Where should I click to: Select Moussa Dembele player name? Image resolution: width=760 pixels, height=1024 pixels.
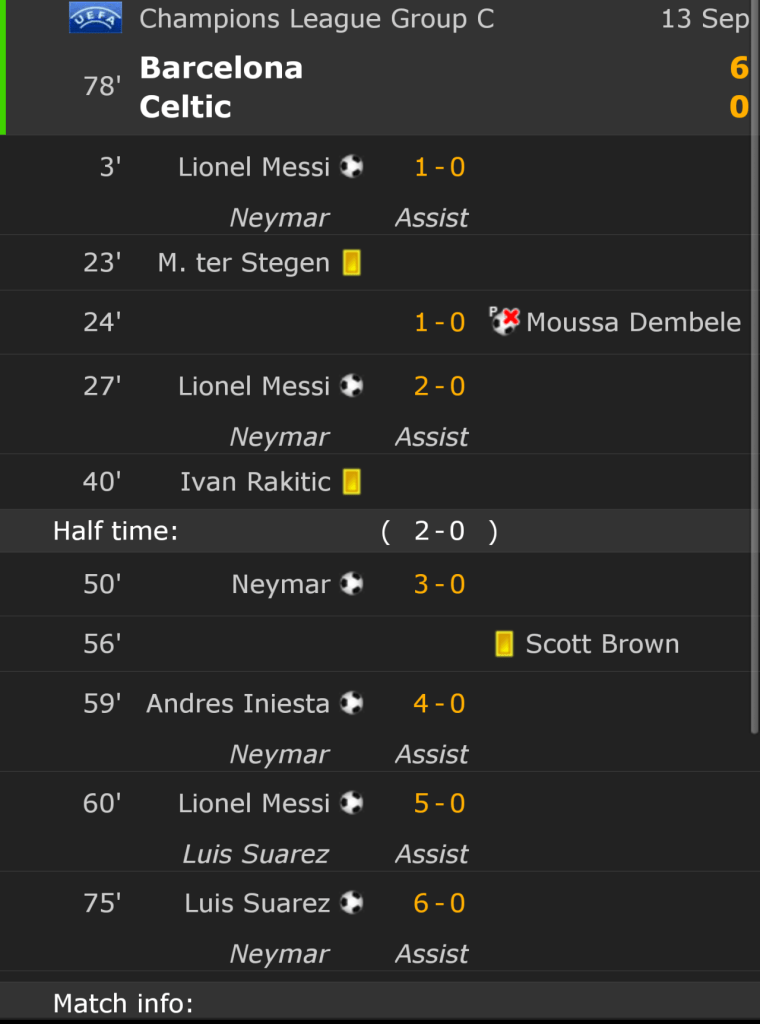pyautogui.click(x=633, y=322)
